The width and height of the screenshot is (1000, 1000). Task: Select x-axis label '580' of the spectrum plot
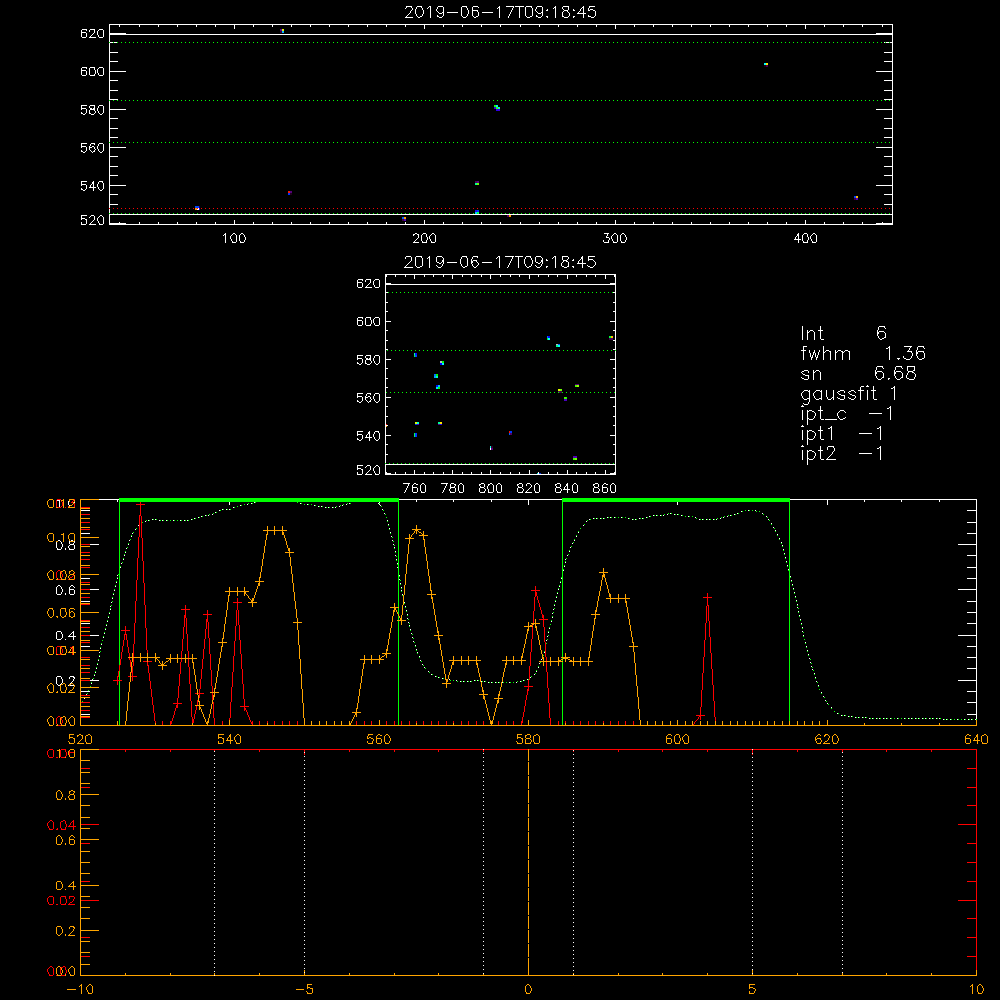tap(528, 739)
